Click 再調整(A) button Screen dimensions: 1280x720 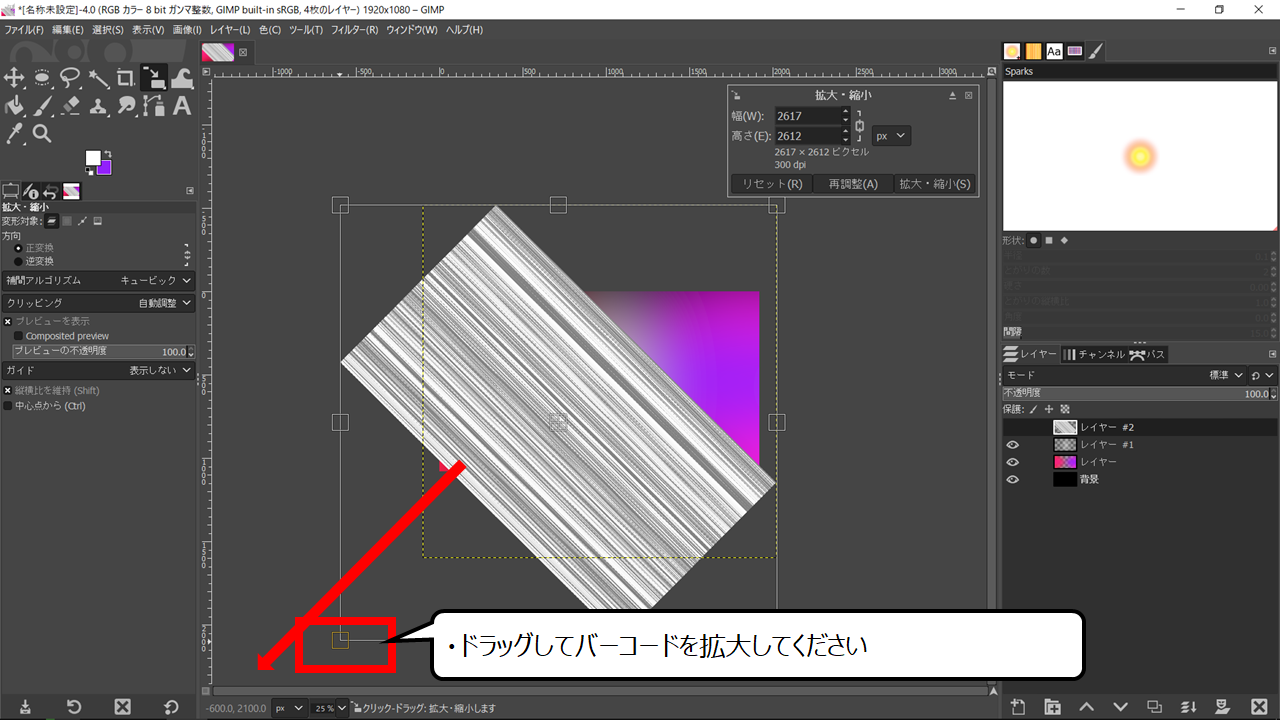tap(852, 184)
